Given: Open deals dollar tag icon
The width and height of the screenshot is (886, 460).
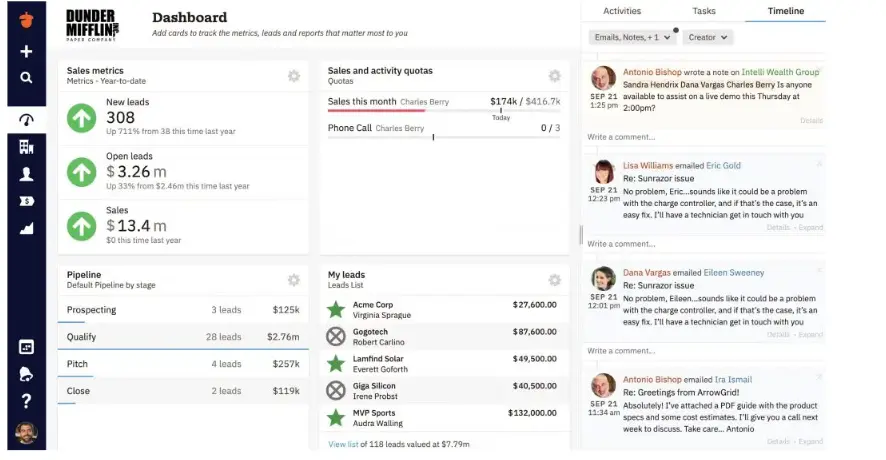Looking at the screenshot, I should coord(27,201).
